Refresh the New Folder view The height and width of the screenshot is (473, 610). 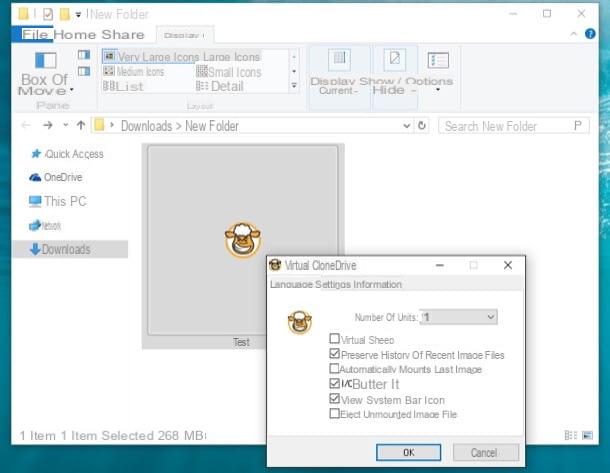pos(422,126)
